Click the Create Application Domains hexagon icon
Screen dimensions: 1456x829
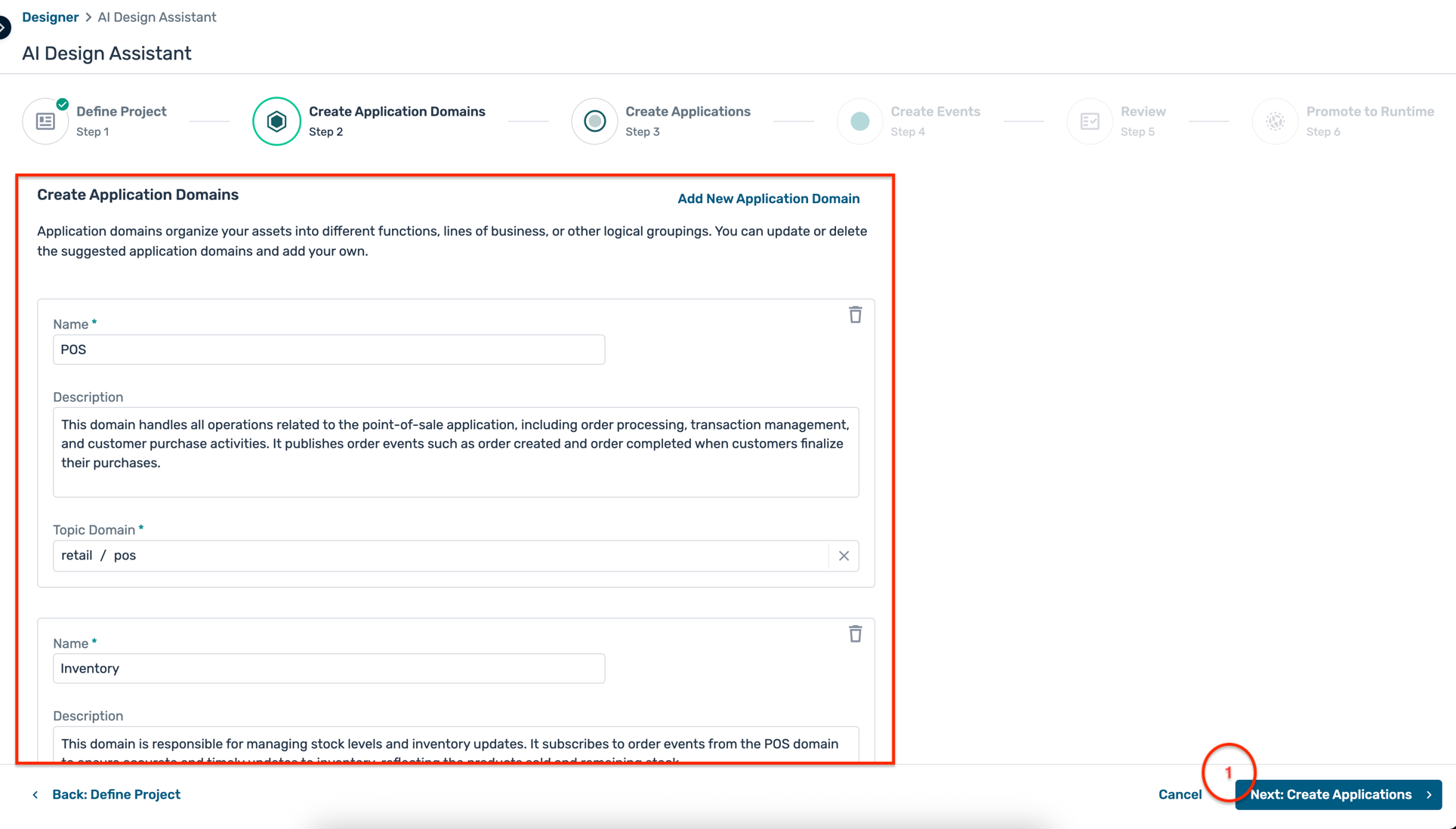[276, 121]
